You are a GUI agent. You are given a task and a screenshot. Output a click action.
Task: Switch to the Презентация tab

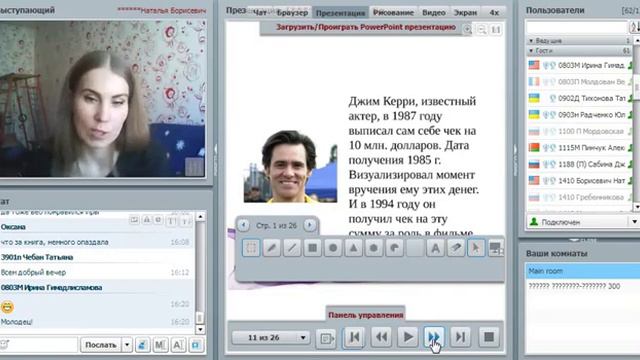point(340,13)
